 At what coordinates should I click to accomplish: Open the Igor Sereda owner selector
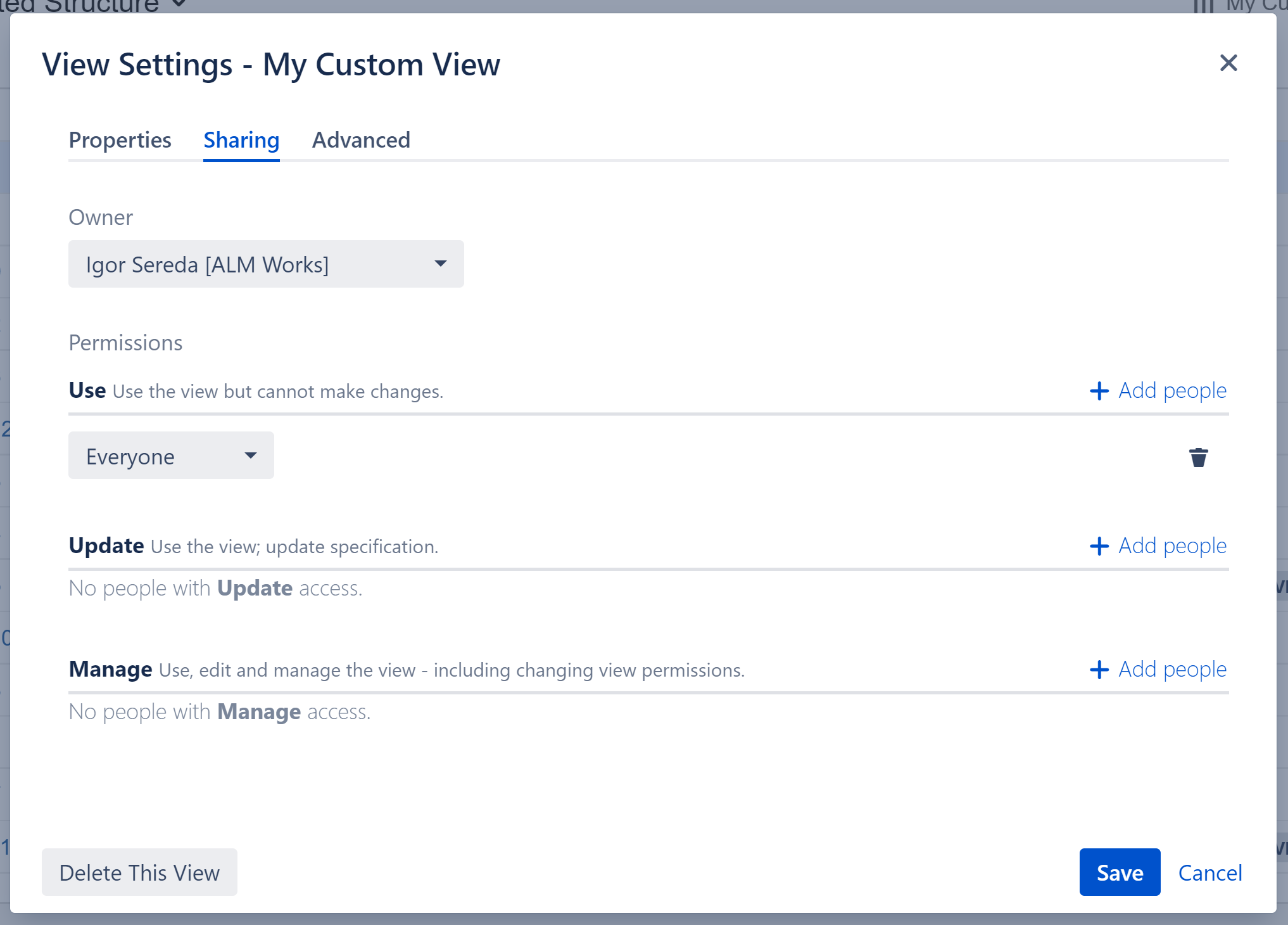tap(266, 264)
